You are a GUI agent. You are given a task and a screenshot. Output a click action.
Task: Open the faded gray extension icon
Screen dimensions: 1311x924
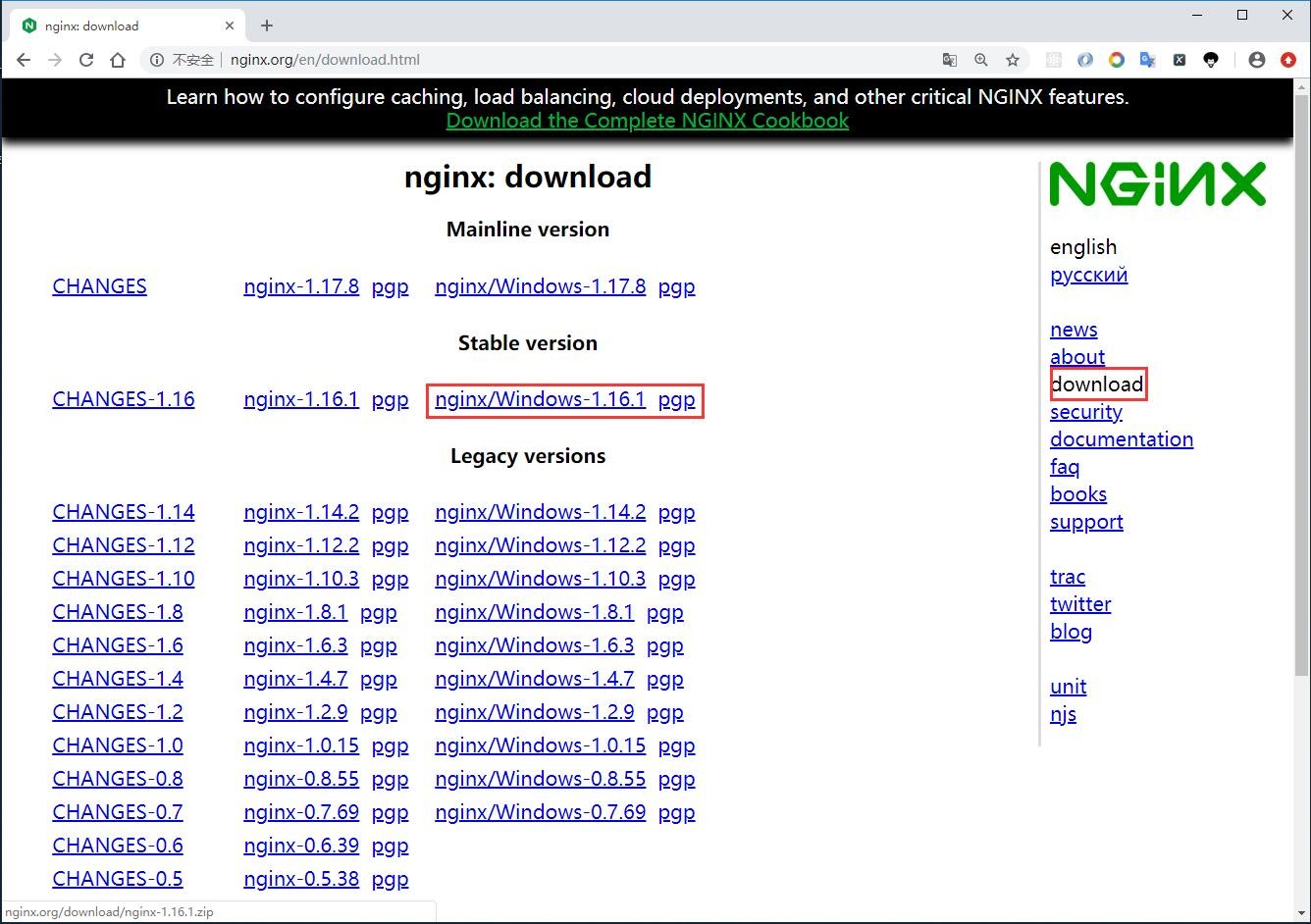[1054, 60]
